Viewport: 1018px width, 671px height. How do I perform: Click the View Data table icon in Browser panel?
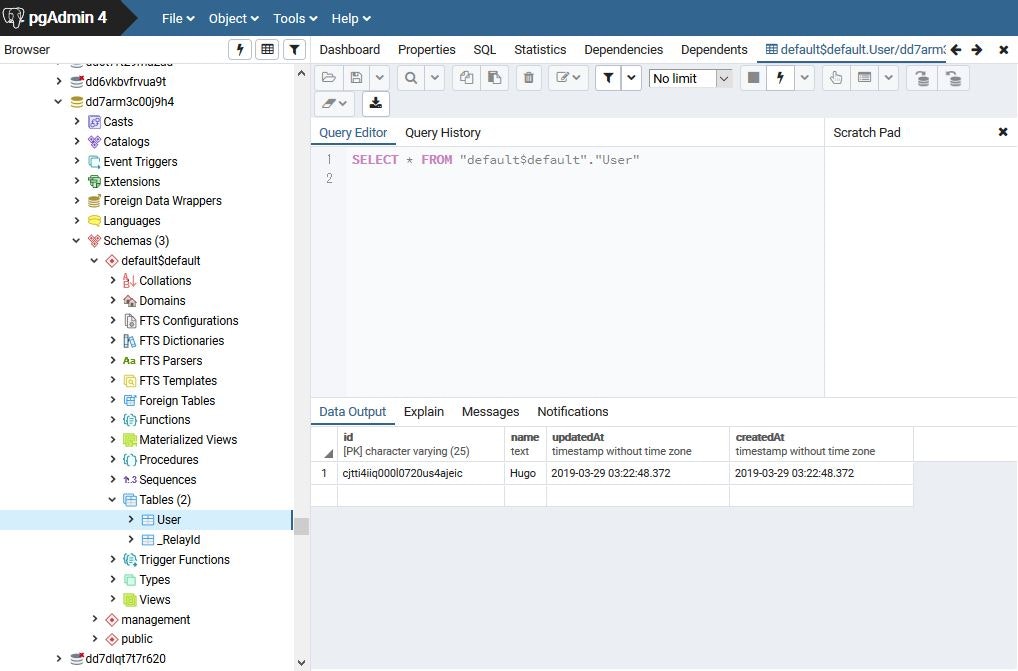[x=267, y=49]
